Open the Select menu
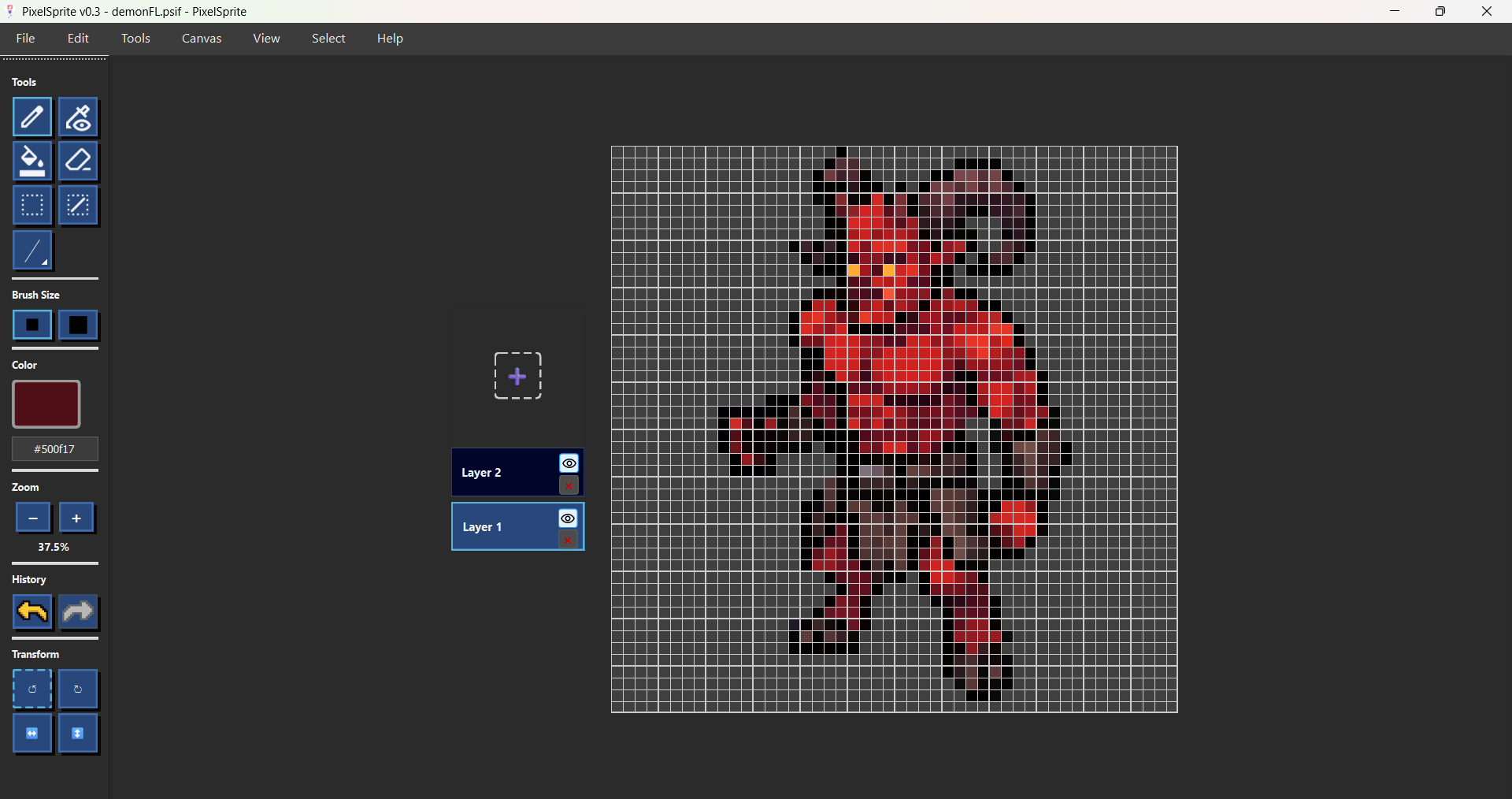1512x799 pixels. (x=328, y=39)
